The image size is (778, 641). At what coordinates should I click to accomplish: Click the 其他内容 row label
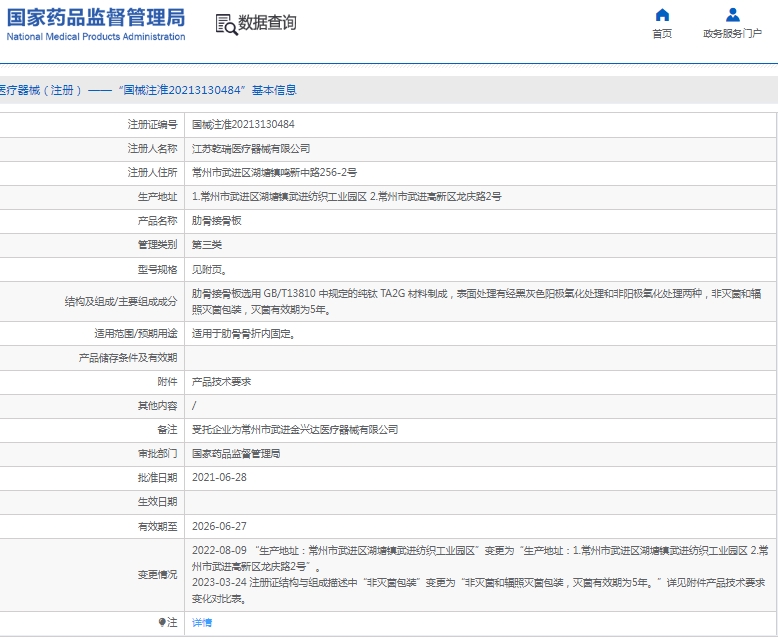[x=157, y=406]
